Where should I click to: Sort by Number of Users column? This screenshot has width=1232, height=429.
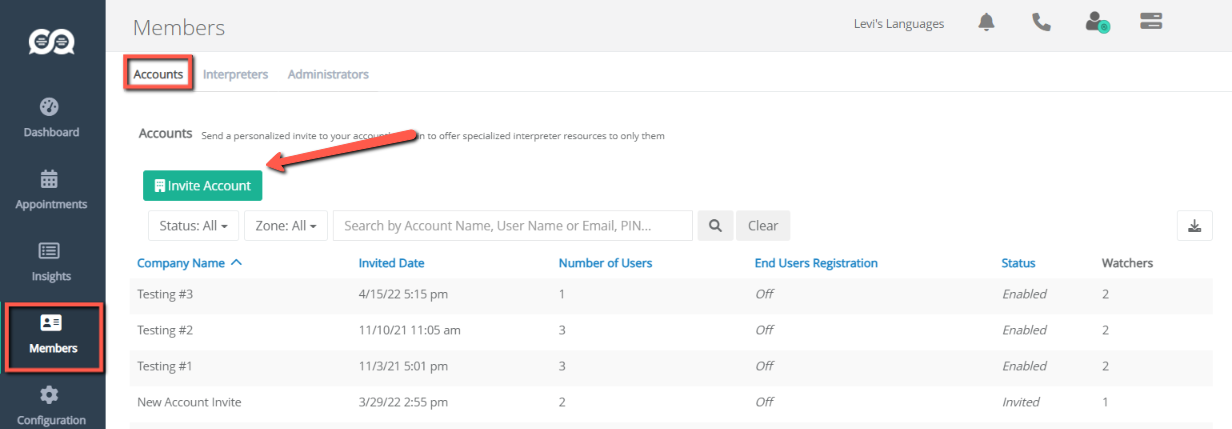tap(605, 263)
